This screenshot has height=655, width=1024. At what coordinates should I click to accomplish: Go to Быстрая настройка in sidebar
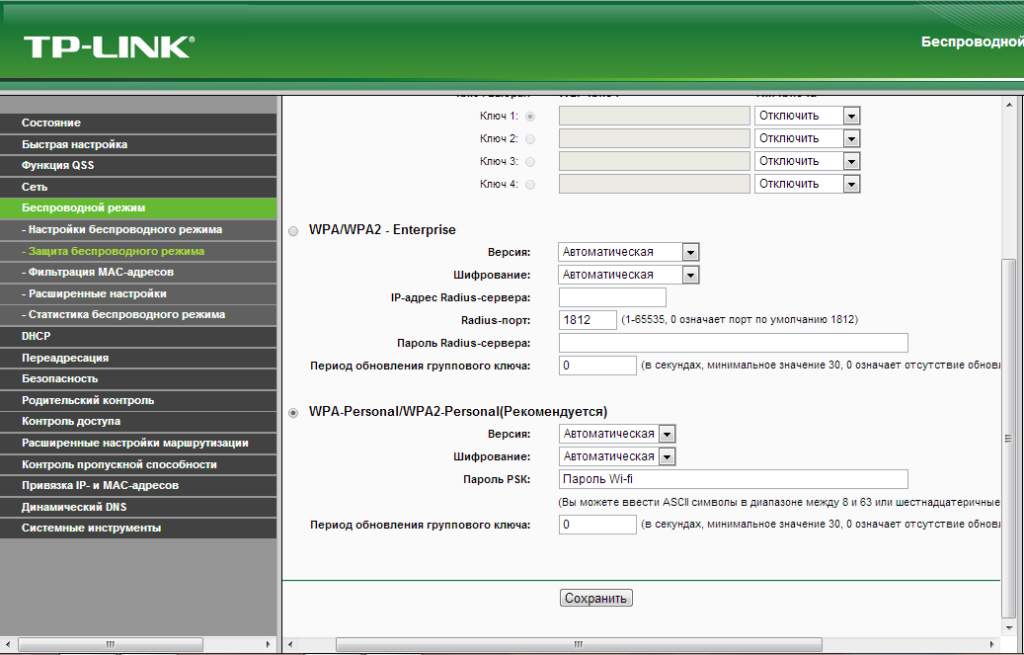75,144
